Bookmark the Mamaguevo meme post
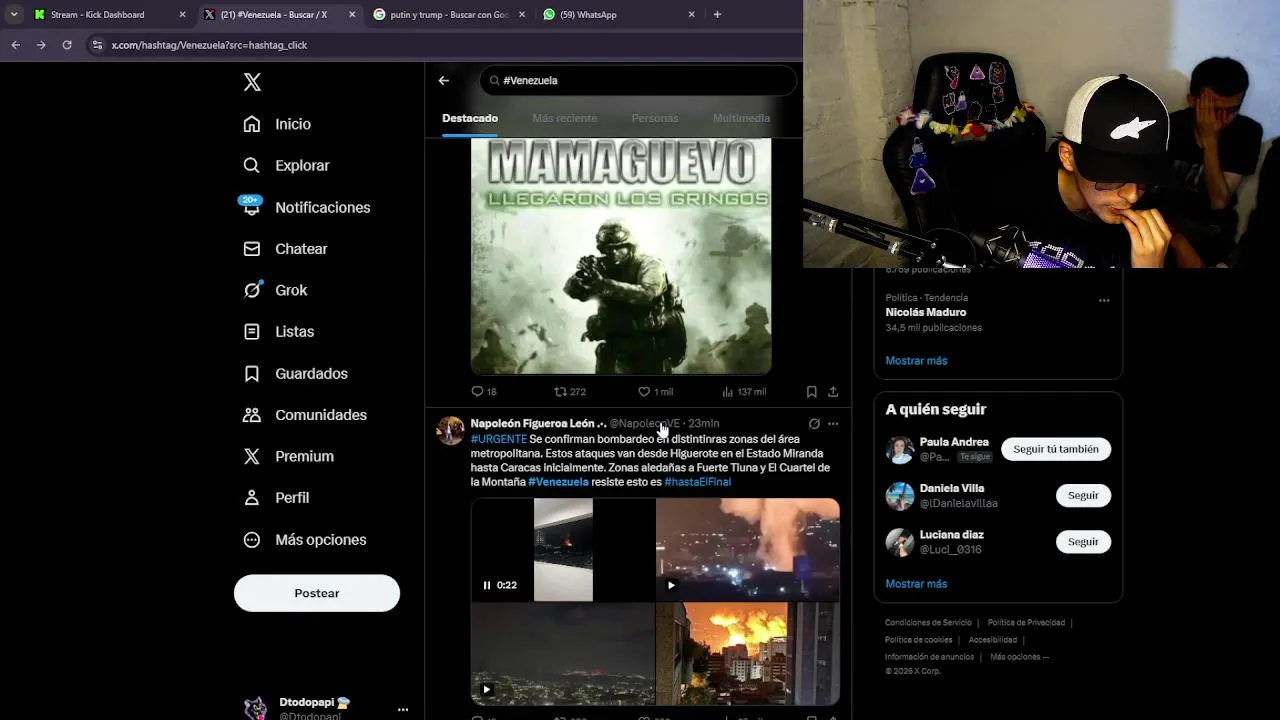Image resolution: width=1280 pixels, height=720 pixels. tap(812, 392)
